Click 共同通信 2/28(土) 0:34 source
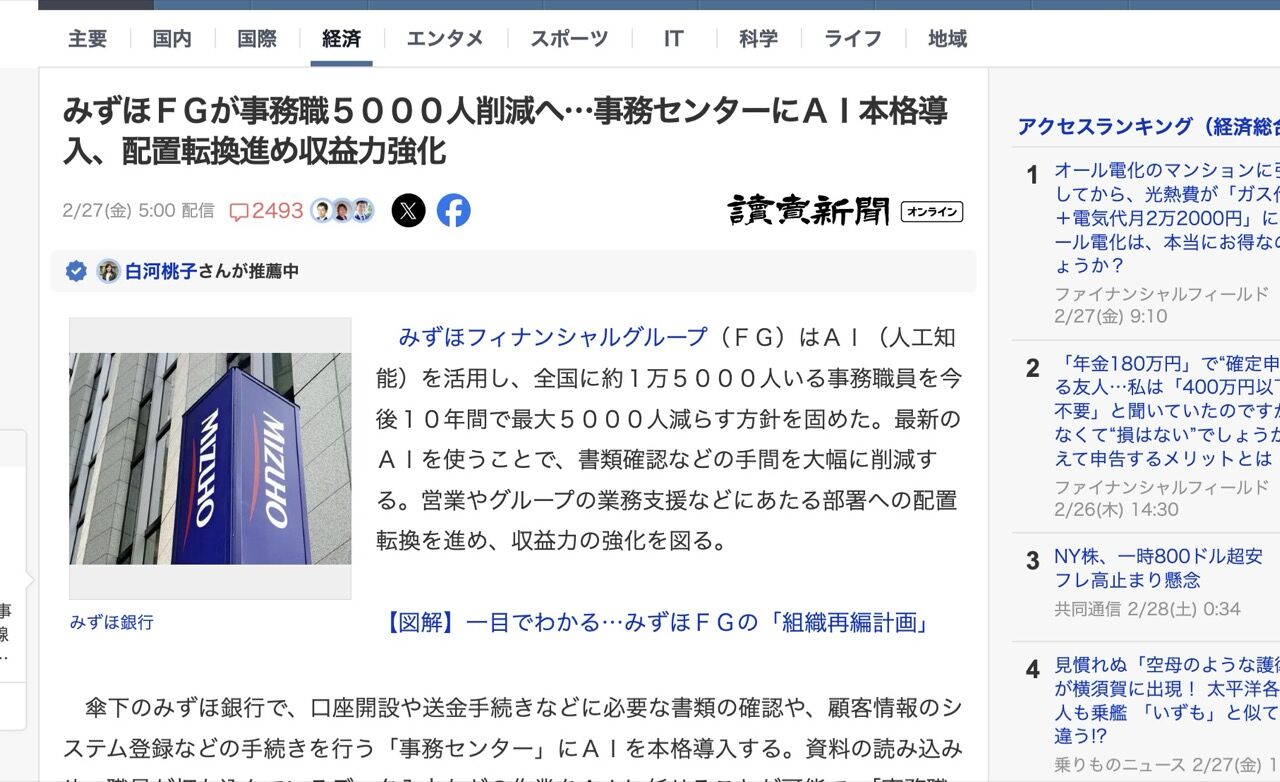This screenshot has height=782, width=1280. click(1147, 609)
